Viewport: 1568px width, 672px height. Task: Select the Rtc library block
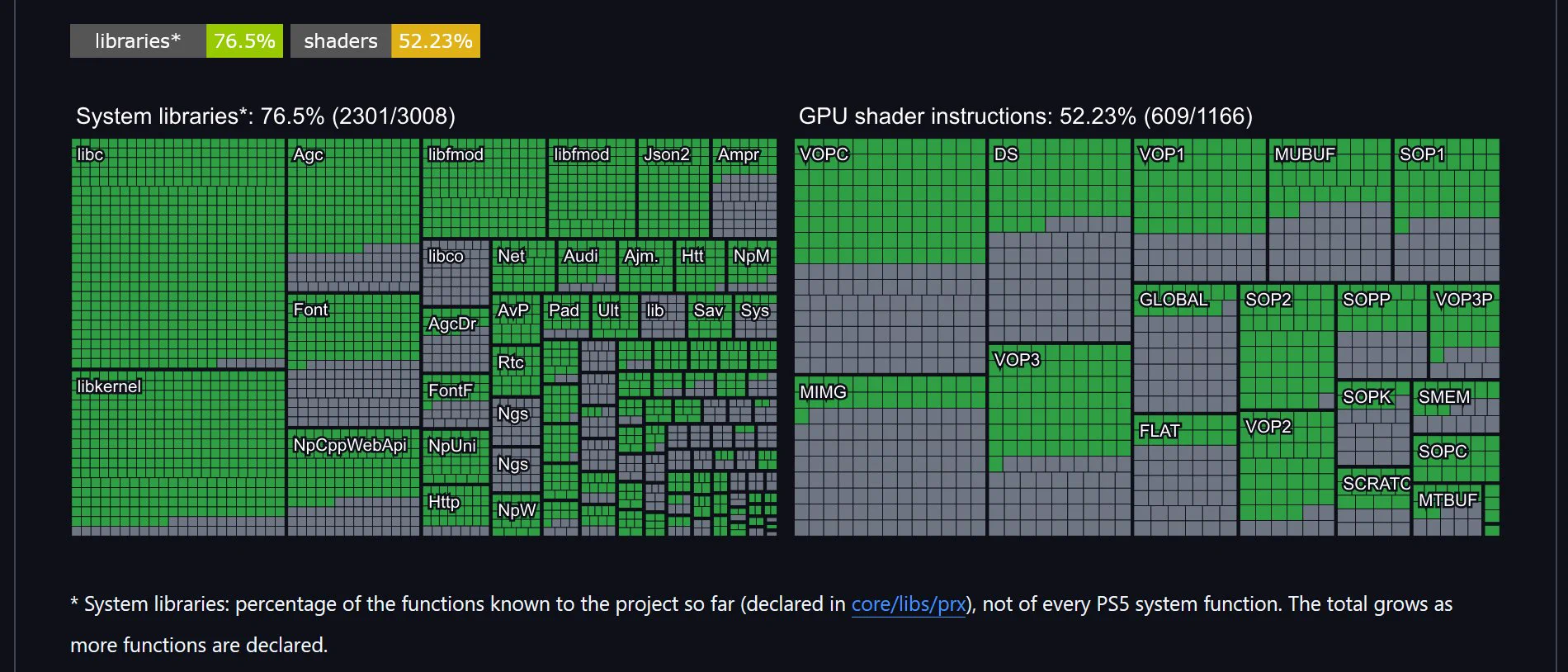pyautogui.click(x=516, y=371)
